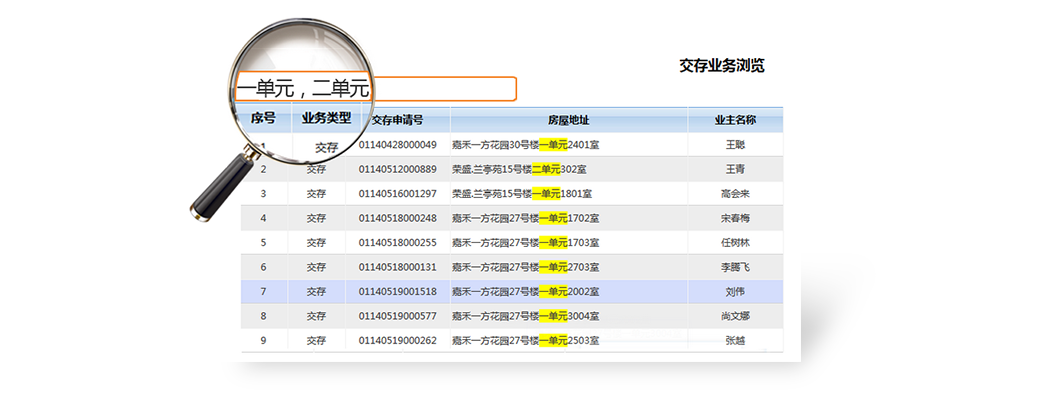Image resolution: width=1050 pixels, height=400 pixels.
Task: Click application number 01140518000255
Action: click(397, 242)
